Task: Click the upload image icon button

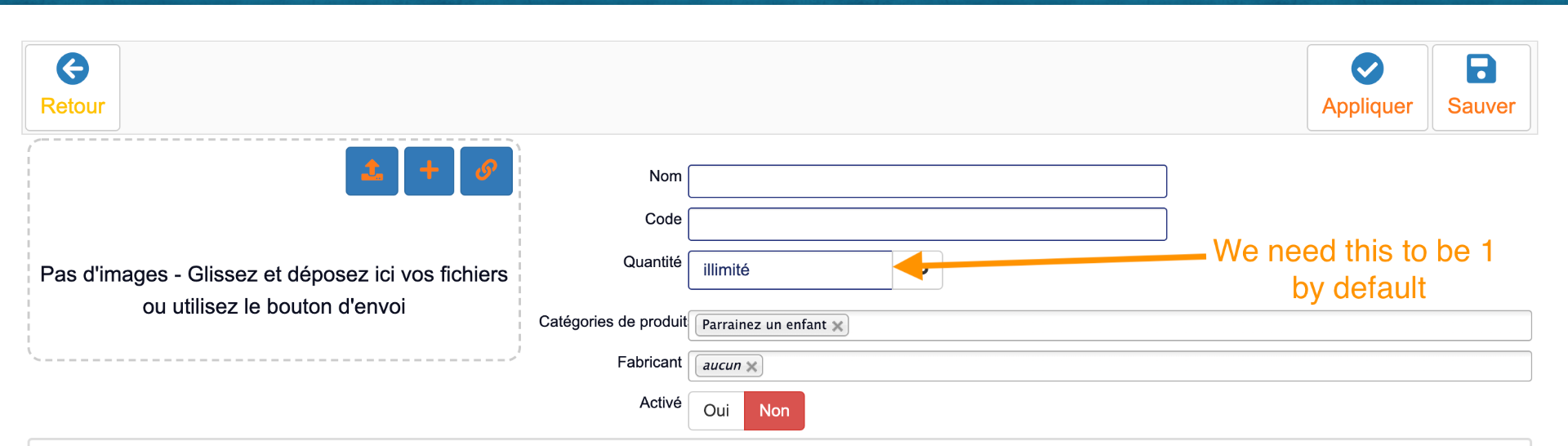Action: [x=372, y=171]
